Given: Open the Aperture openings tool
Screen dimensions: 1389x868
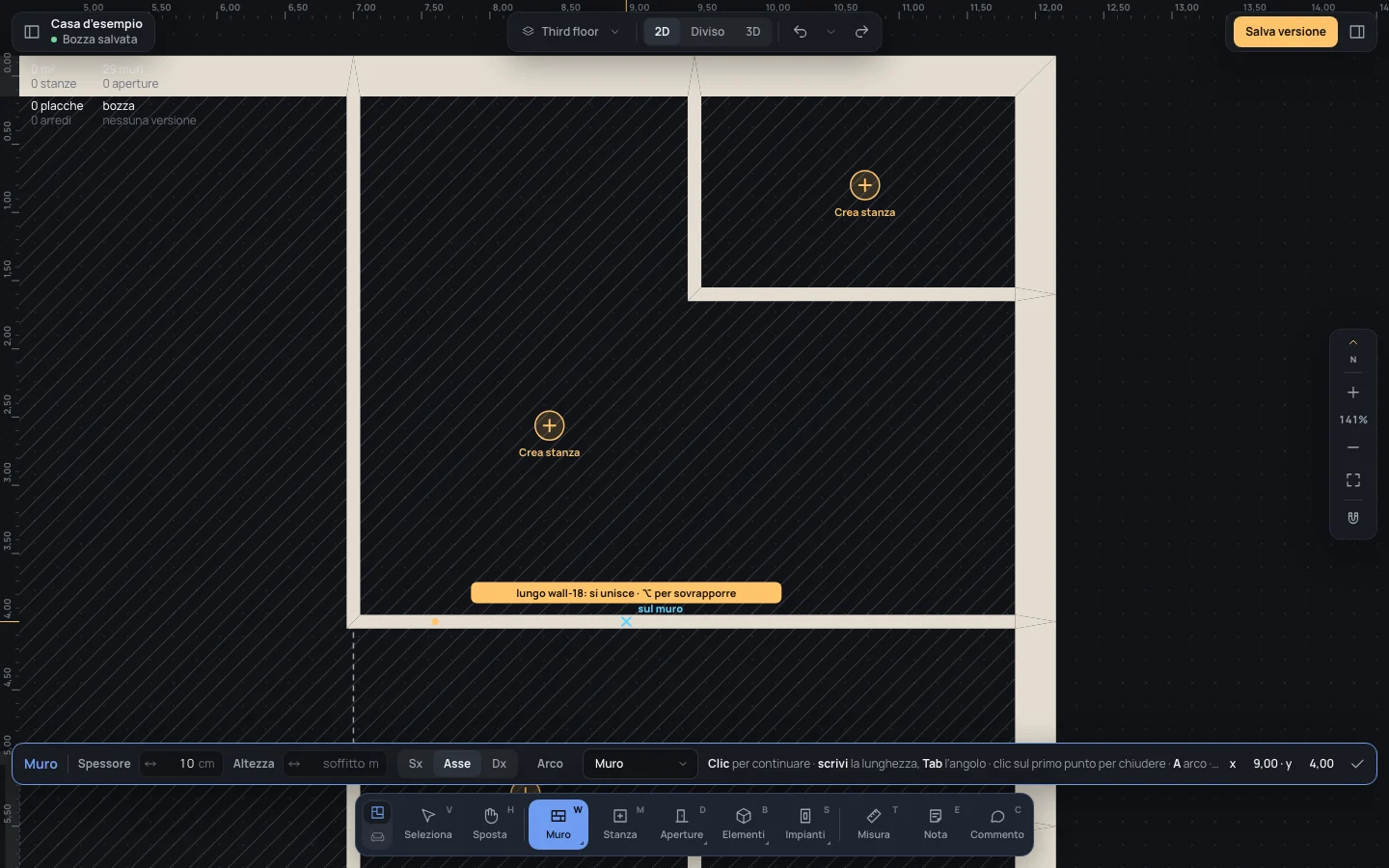Looking at the screenshot, I should [x=682, y=825].
